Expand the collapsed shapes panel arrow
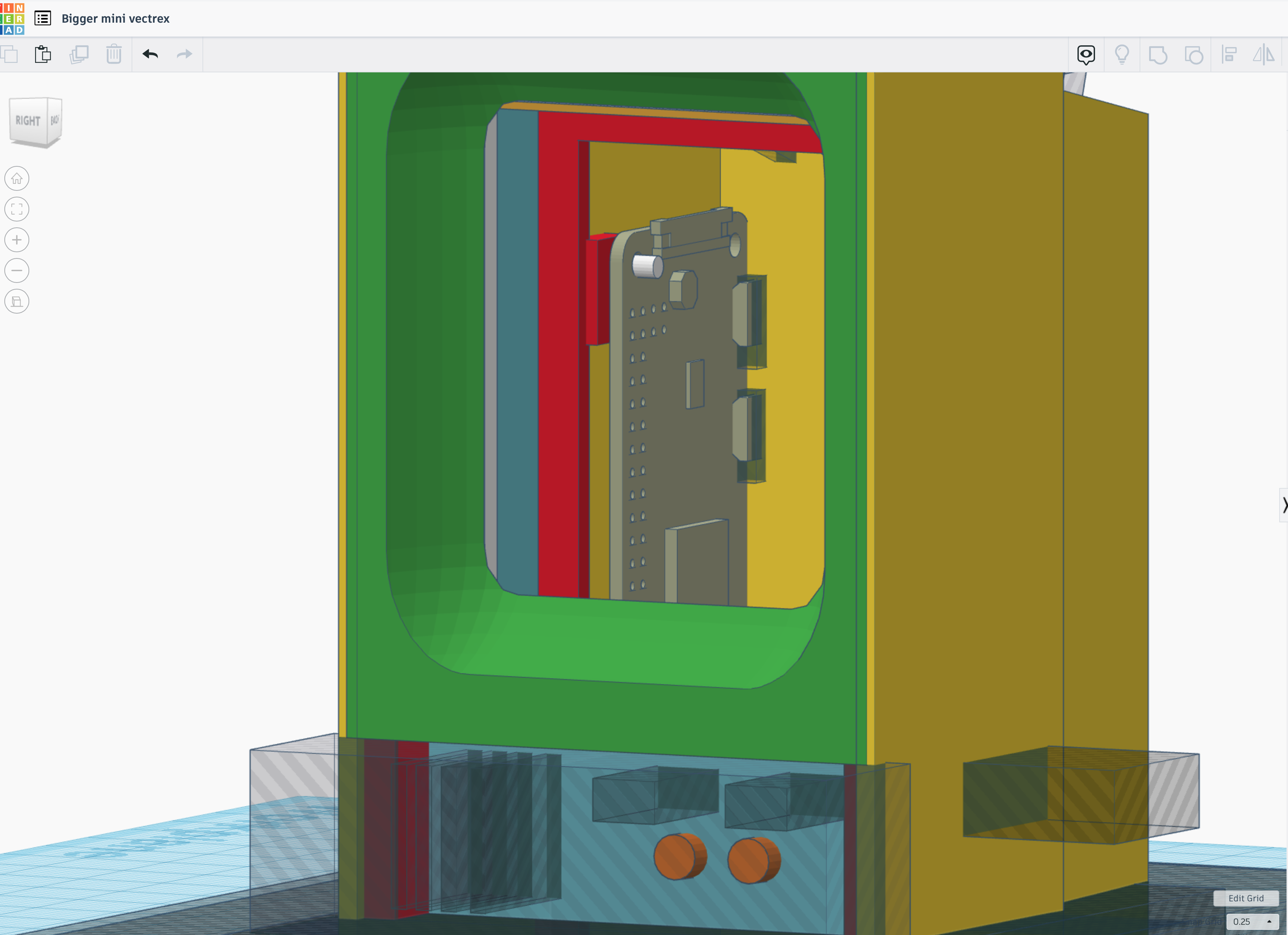 [1284, 504]
